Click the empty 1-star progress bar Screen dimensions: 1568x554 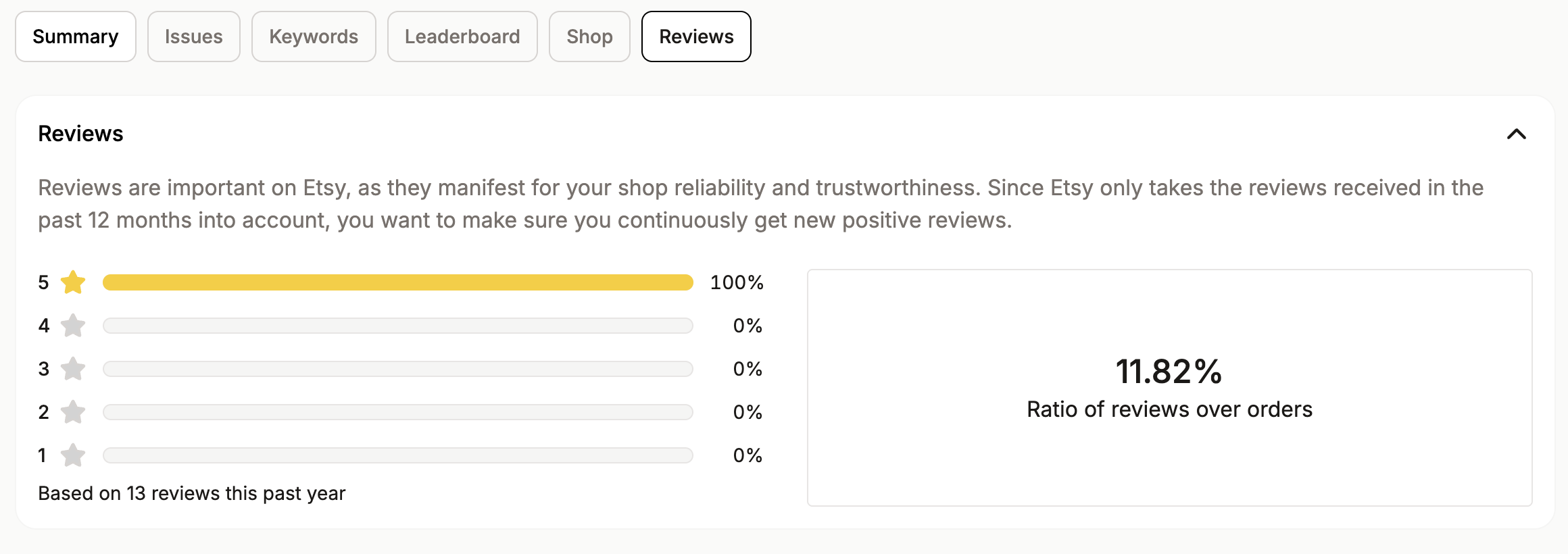[x=398, y=455]
